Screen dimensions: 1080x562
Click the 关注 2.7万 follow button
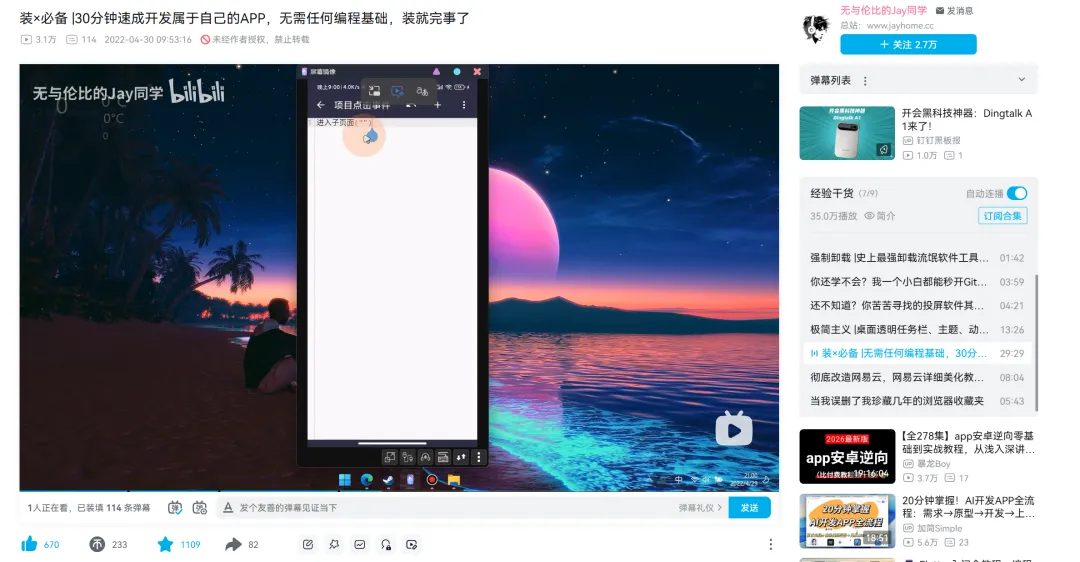pyautogui.click(x=908, y=44)
